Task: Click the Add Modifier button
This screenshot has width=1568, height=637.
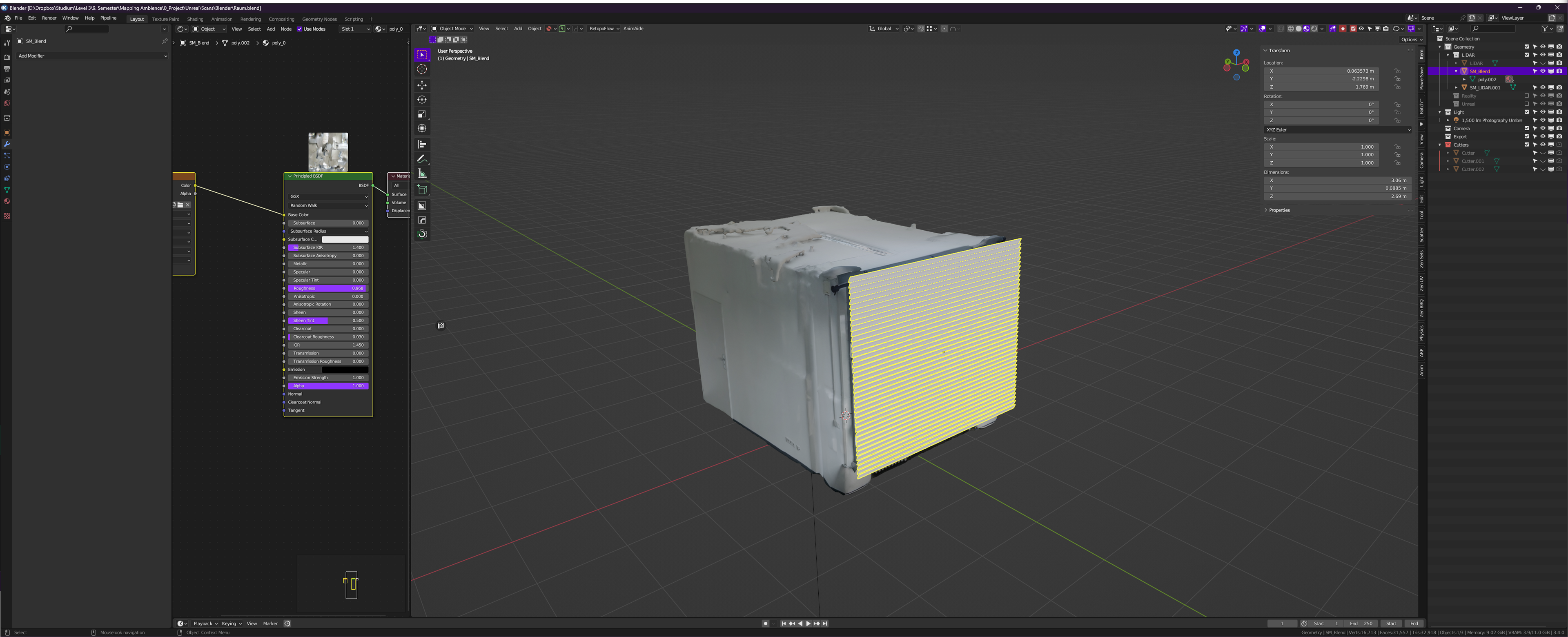Action: [x=91, y=56]
